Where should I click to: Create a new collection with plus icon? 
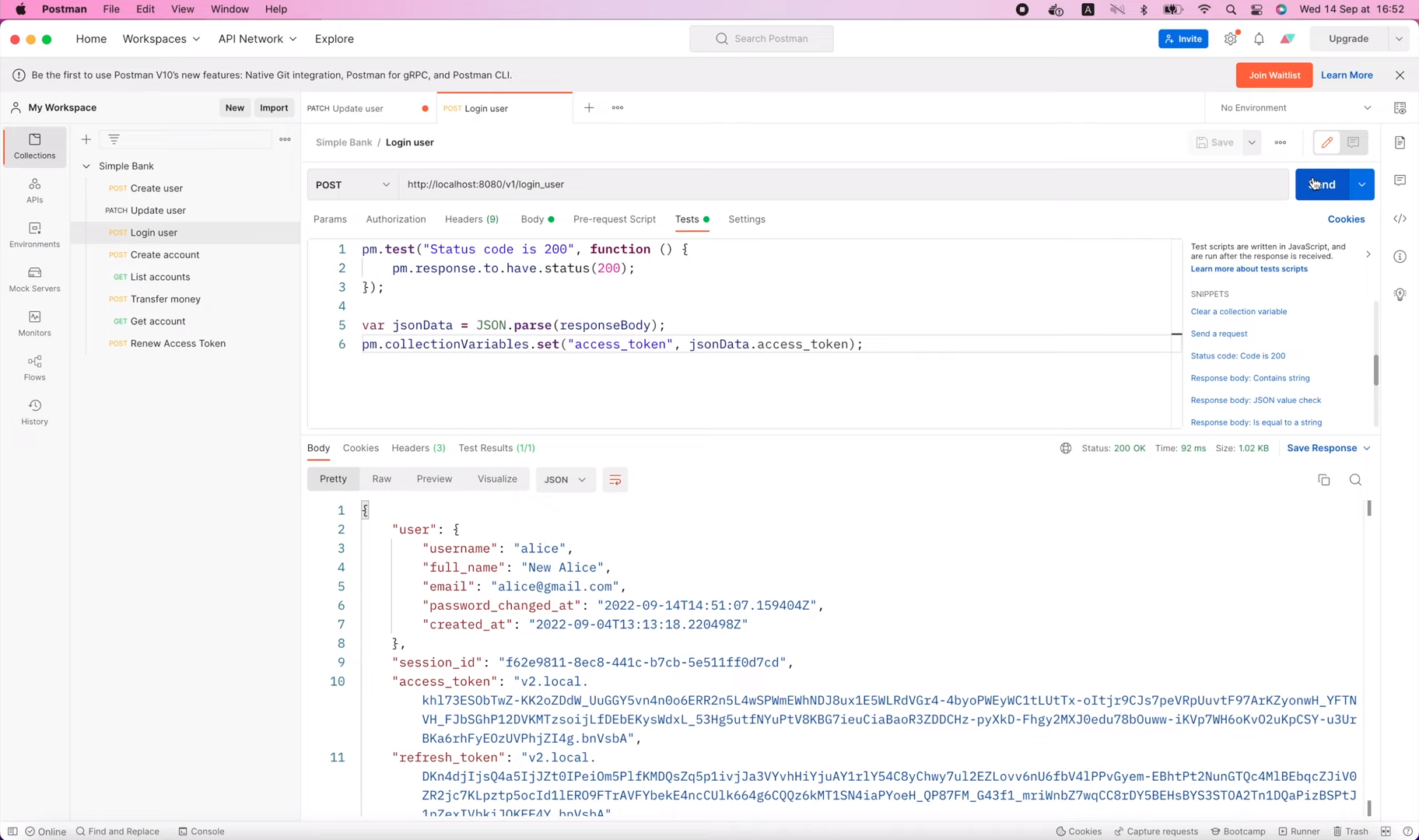tap(86, 139)
